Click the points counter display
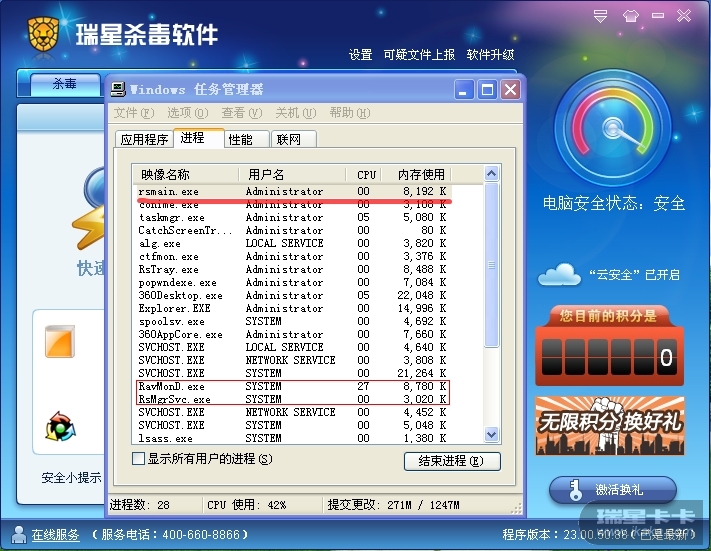This screenshot has height=551, width=711. click(610, 357)
